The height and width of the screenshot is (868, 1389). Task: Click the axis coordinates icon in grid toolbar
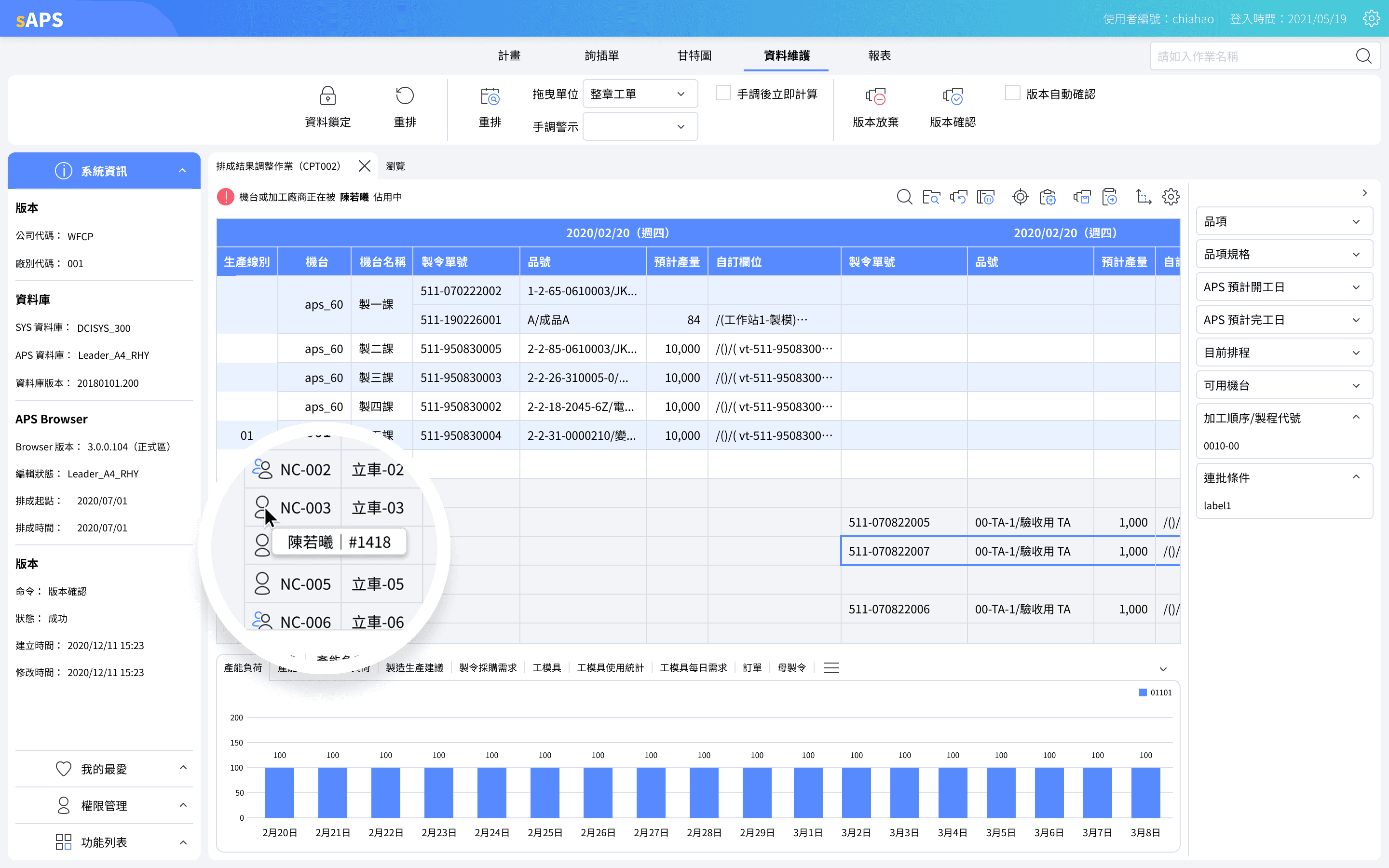coord(1144,197)
